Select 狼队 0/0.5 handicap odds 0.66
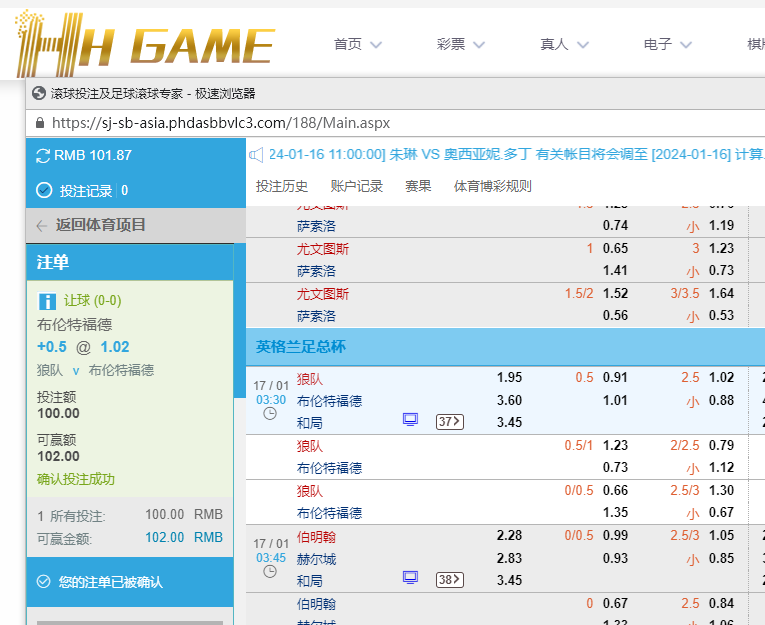This screenshot has width=765, height=625. click(x=615, y=490)
